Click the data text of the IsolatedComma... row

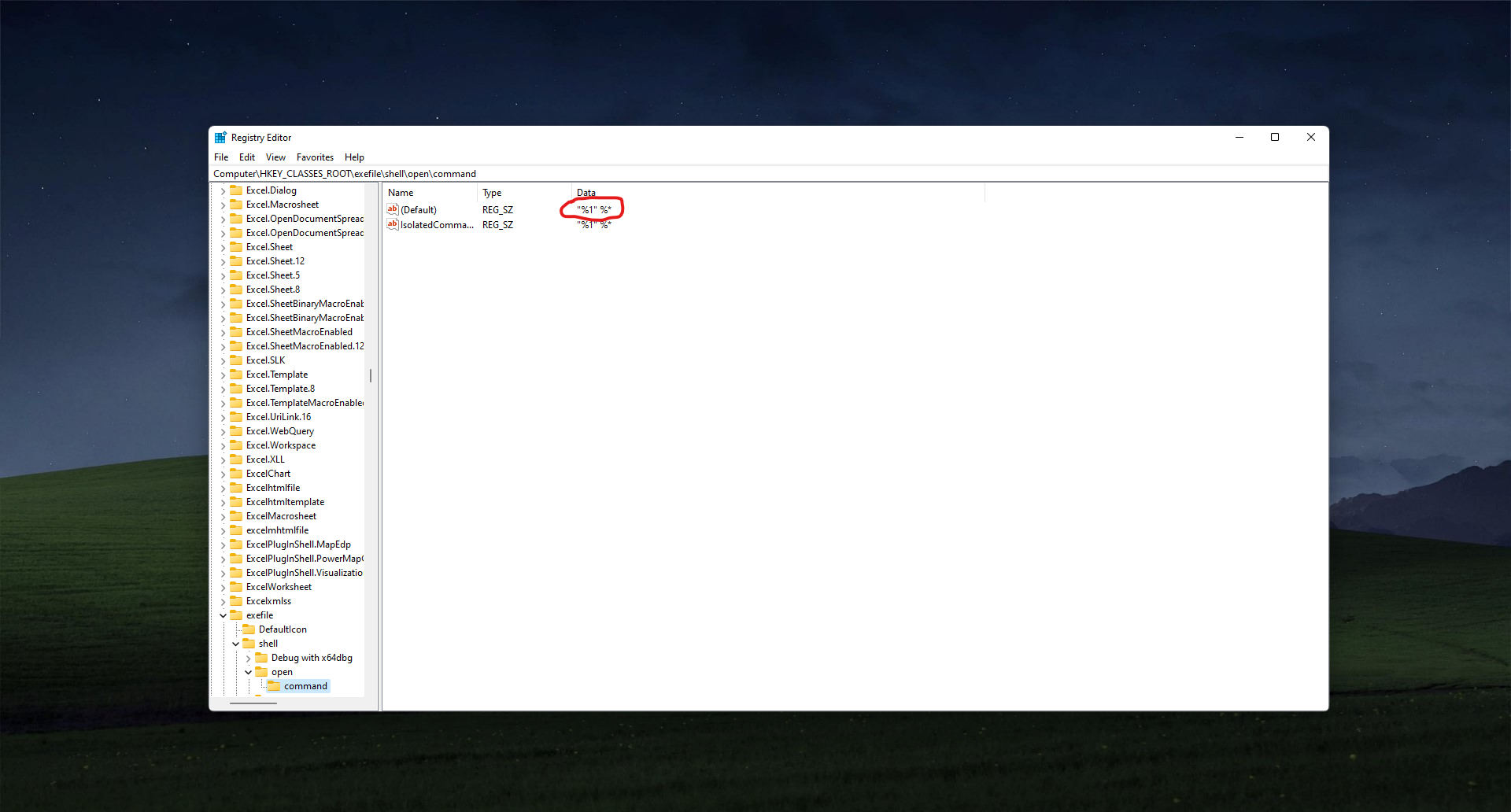[594, 225]
